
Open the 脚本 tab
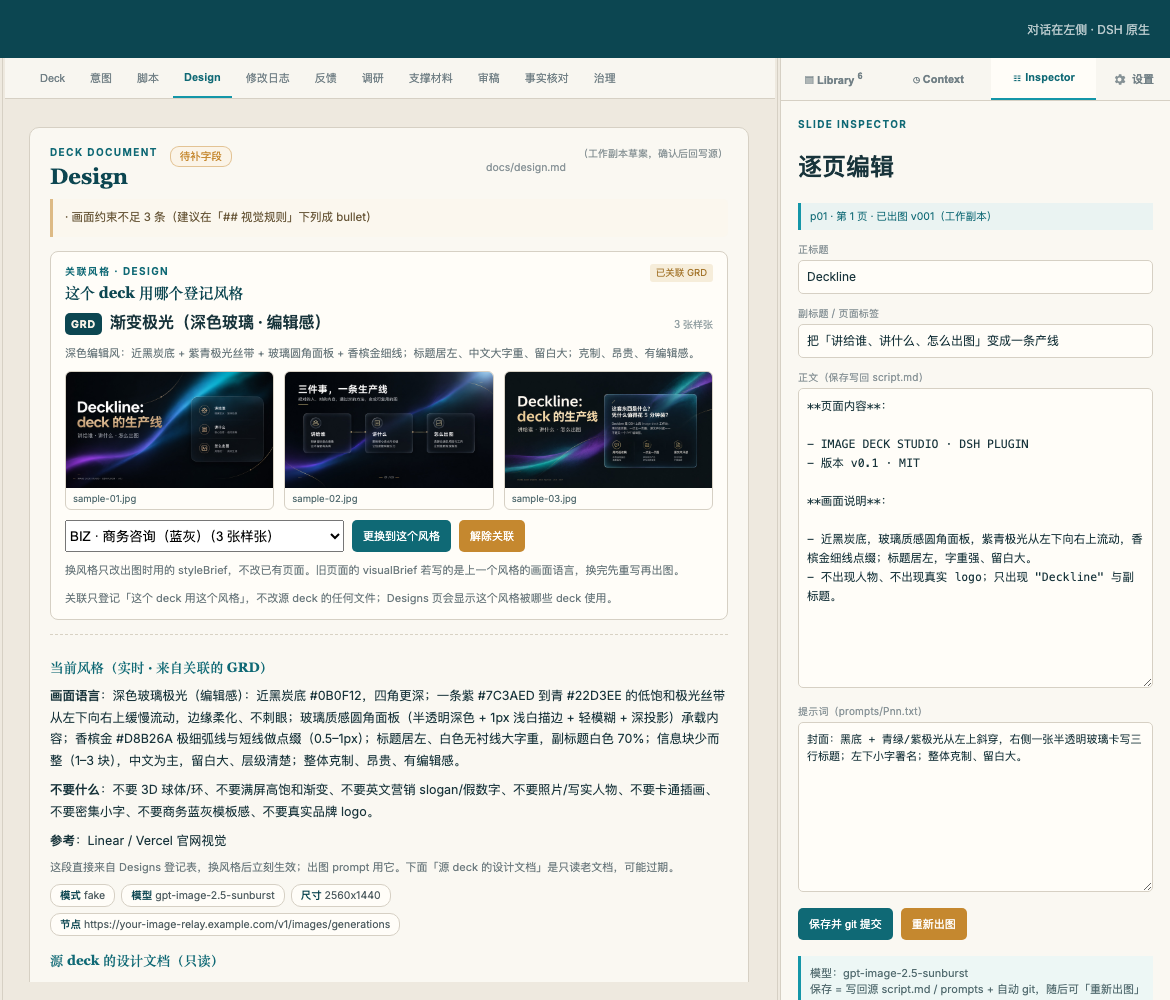coord(148,78)
